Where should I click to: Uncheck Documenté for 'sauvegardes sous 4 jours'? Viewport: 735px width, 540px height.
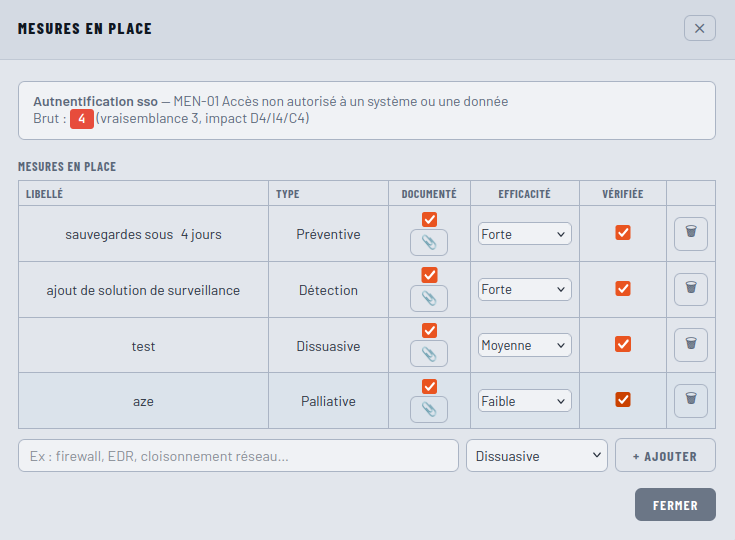(429, 219)
